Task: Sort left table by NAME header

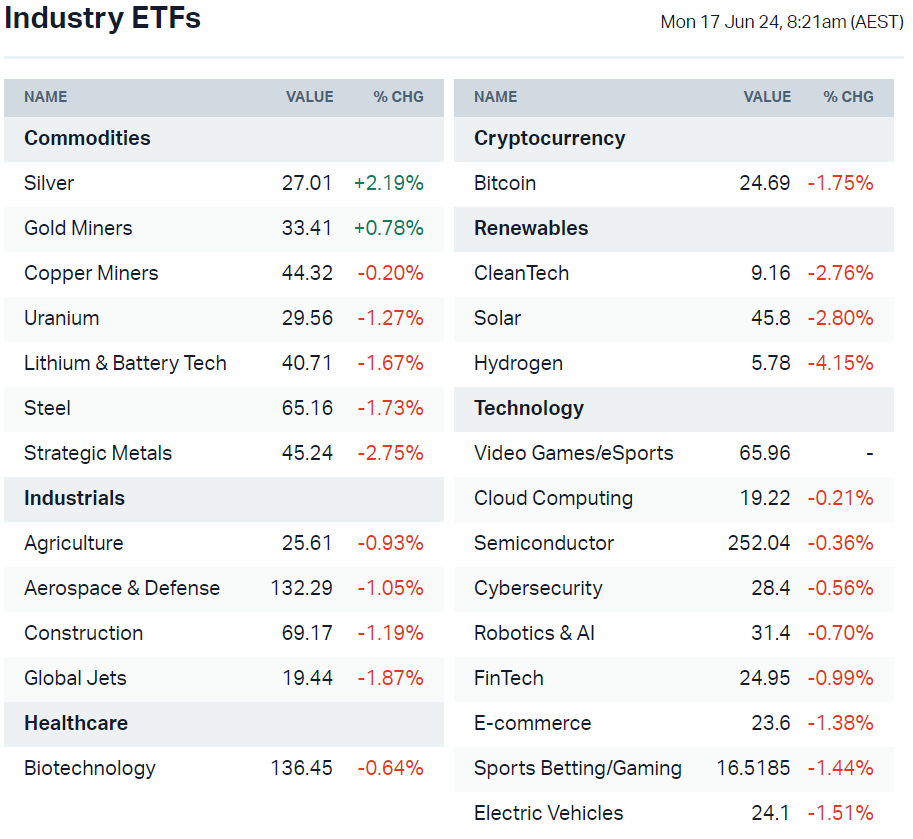Action: click(x=46, y=97)
